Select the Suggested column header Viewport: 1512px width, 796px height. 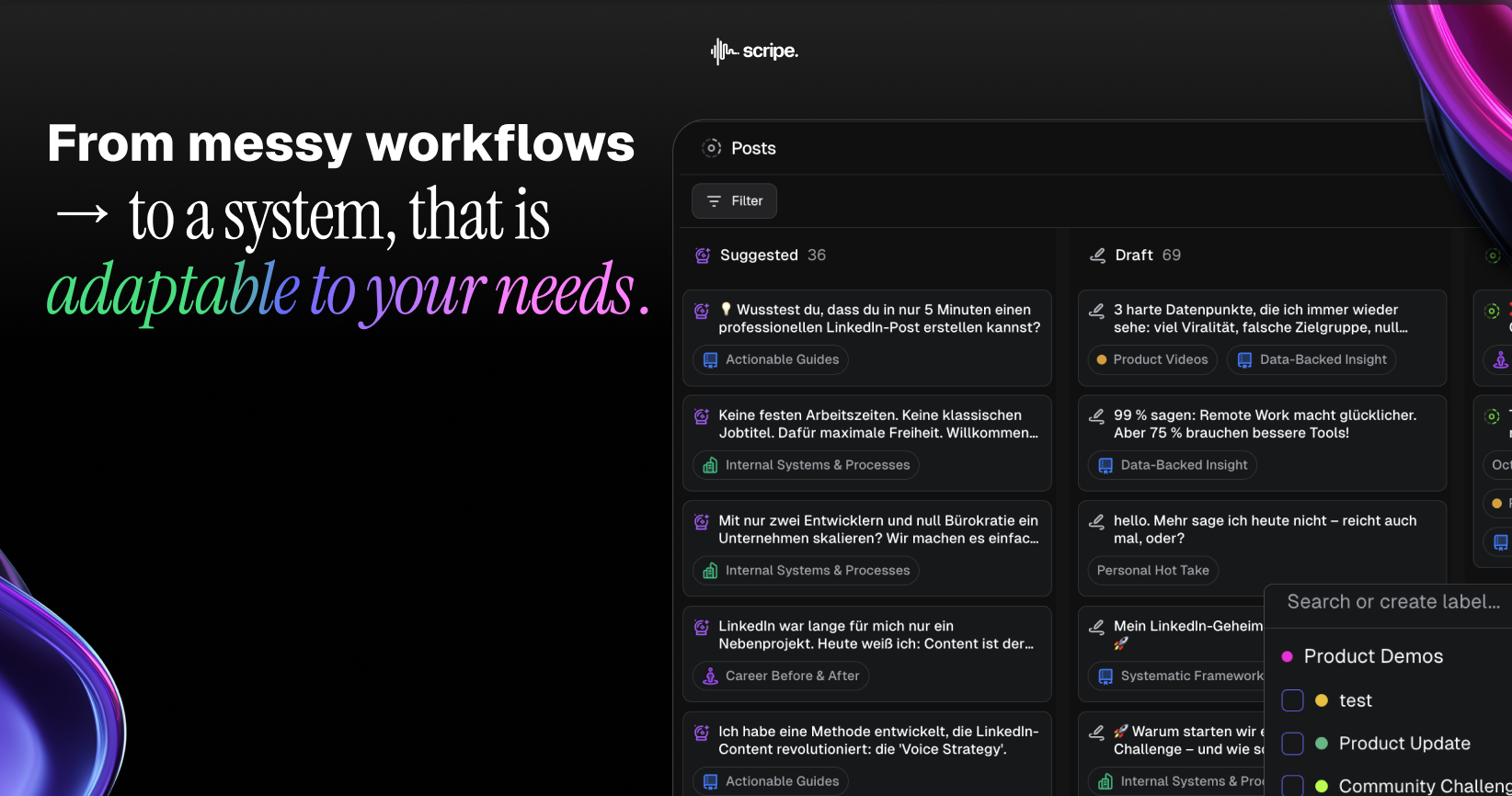(761, 256)
